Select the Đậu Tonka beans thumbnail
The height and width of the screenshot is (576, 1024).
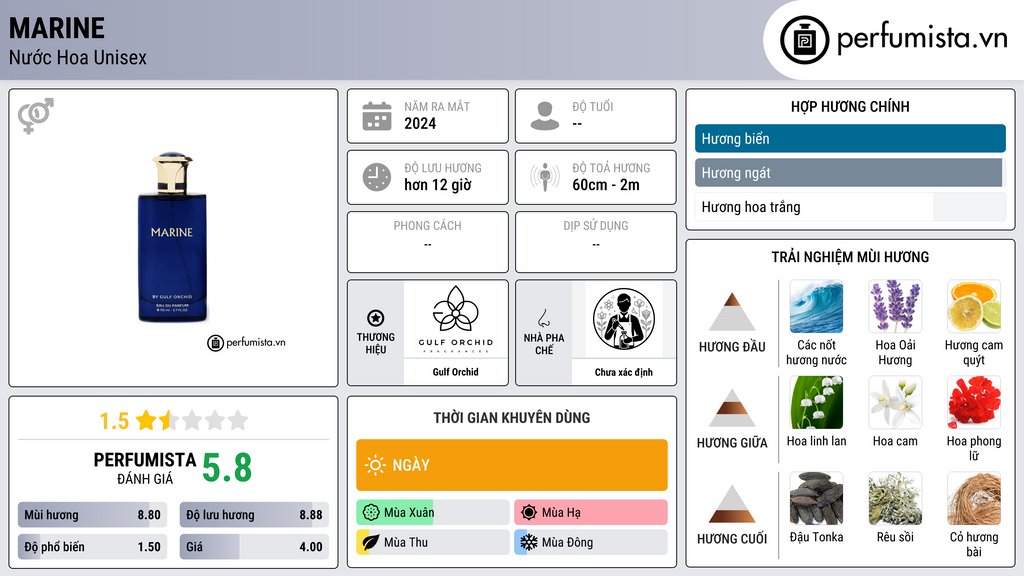(x=816, y=498)
